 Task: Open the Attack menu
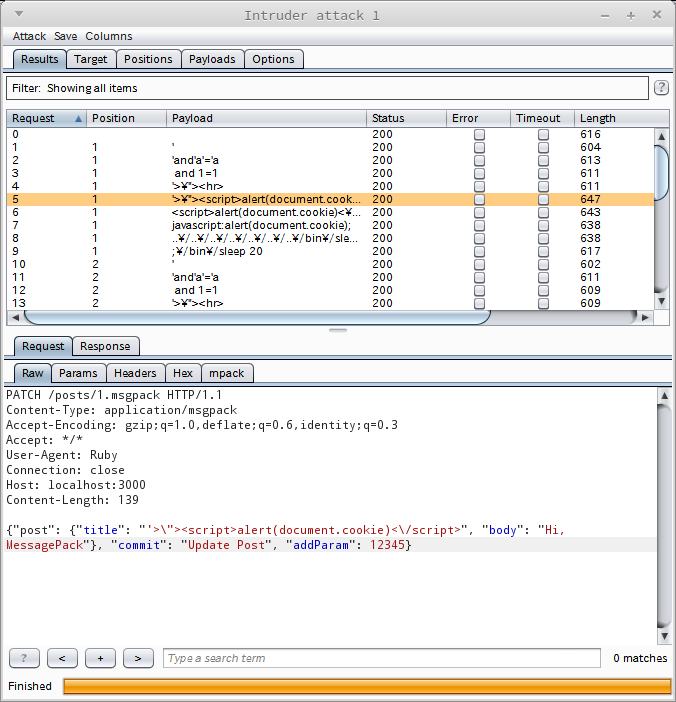point(29,36)
